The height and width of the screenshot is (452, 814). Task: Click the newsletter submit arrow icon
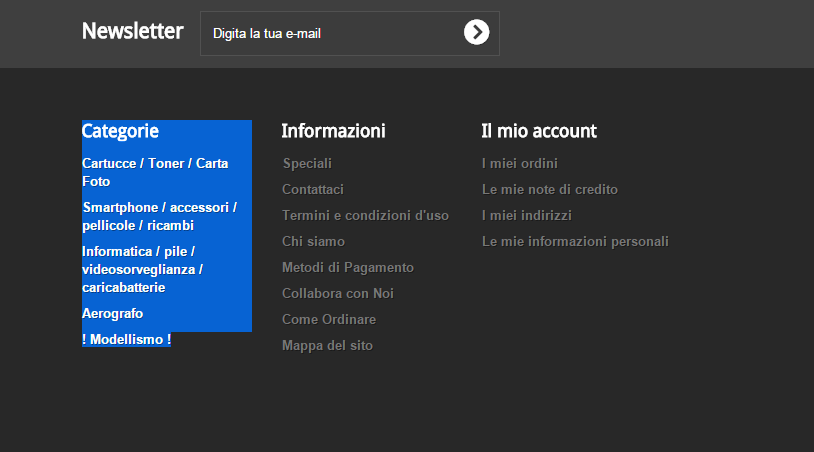(x=477, y=33)
